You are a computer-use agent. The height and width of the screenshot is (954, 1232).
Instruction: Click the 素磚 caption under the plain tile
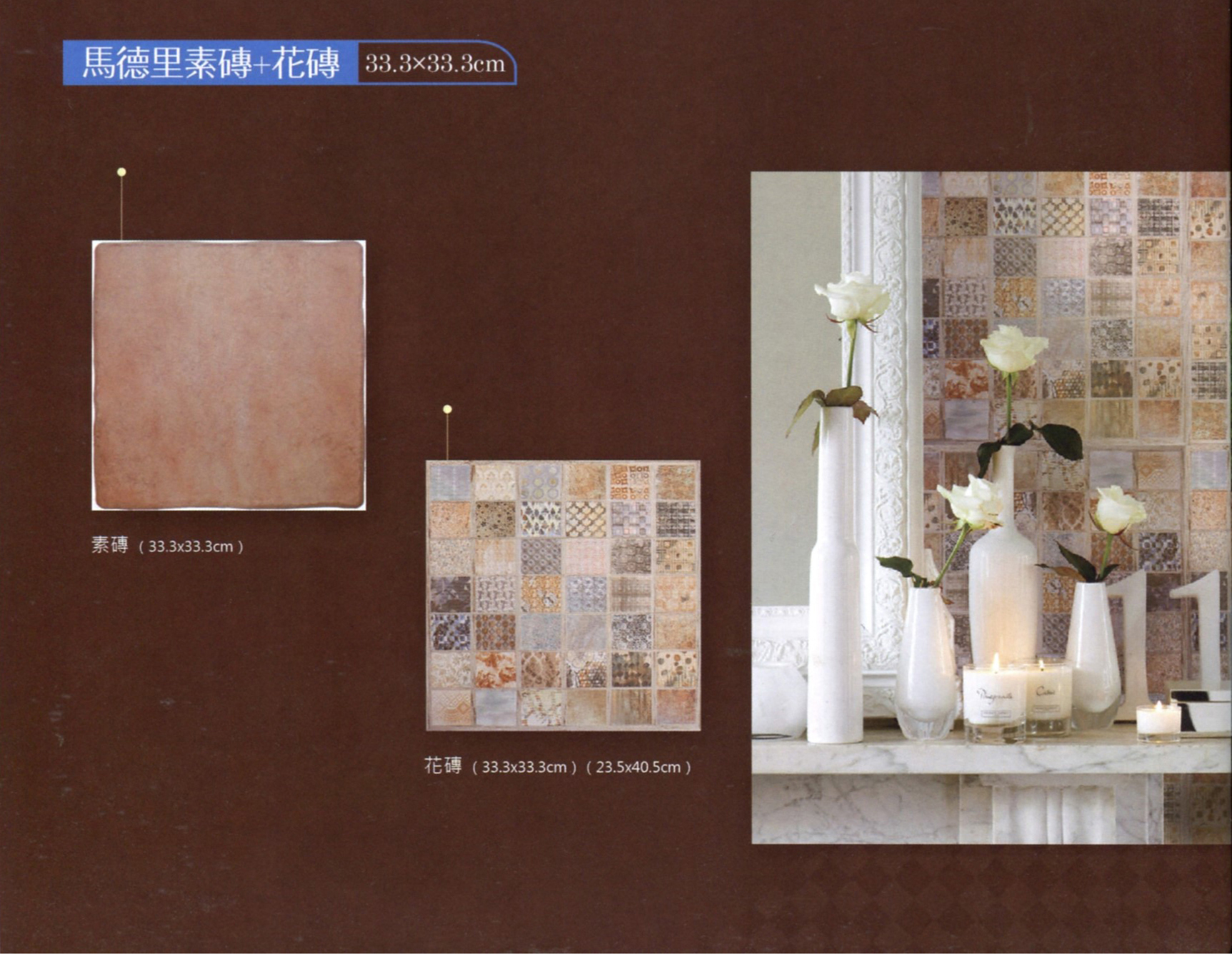point(109,546)
